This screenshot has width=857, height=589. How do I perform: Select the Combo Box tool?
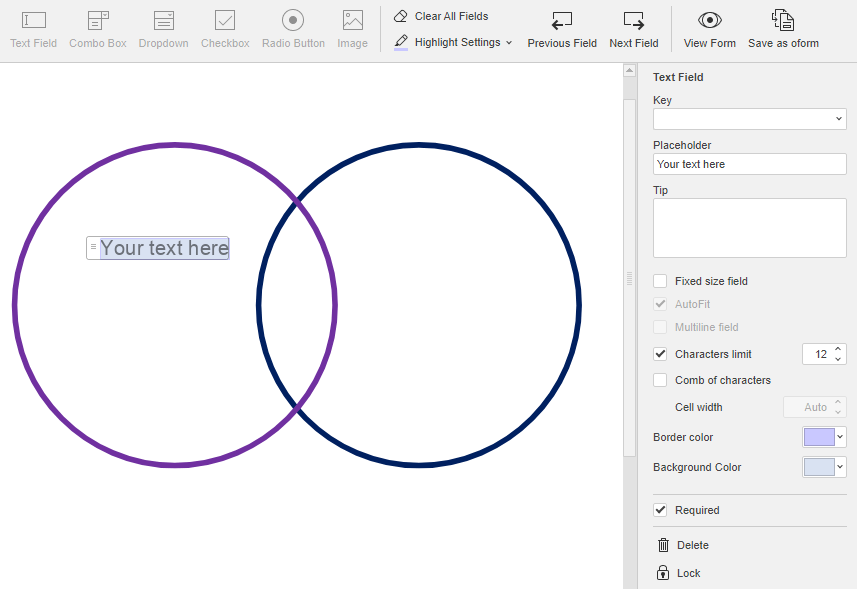pos(97,28)
